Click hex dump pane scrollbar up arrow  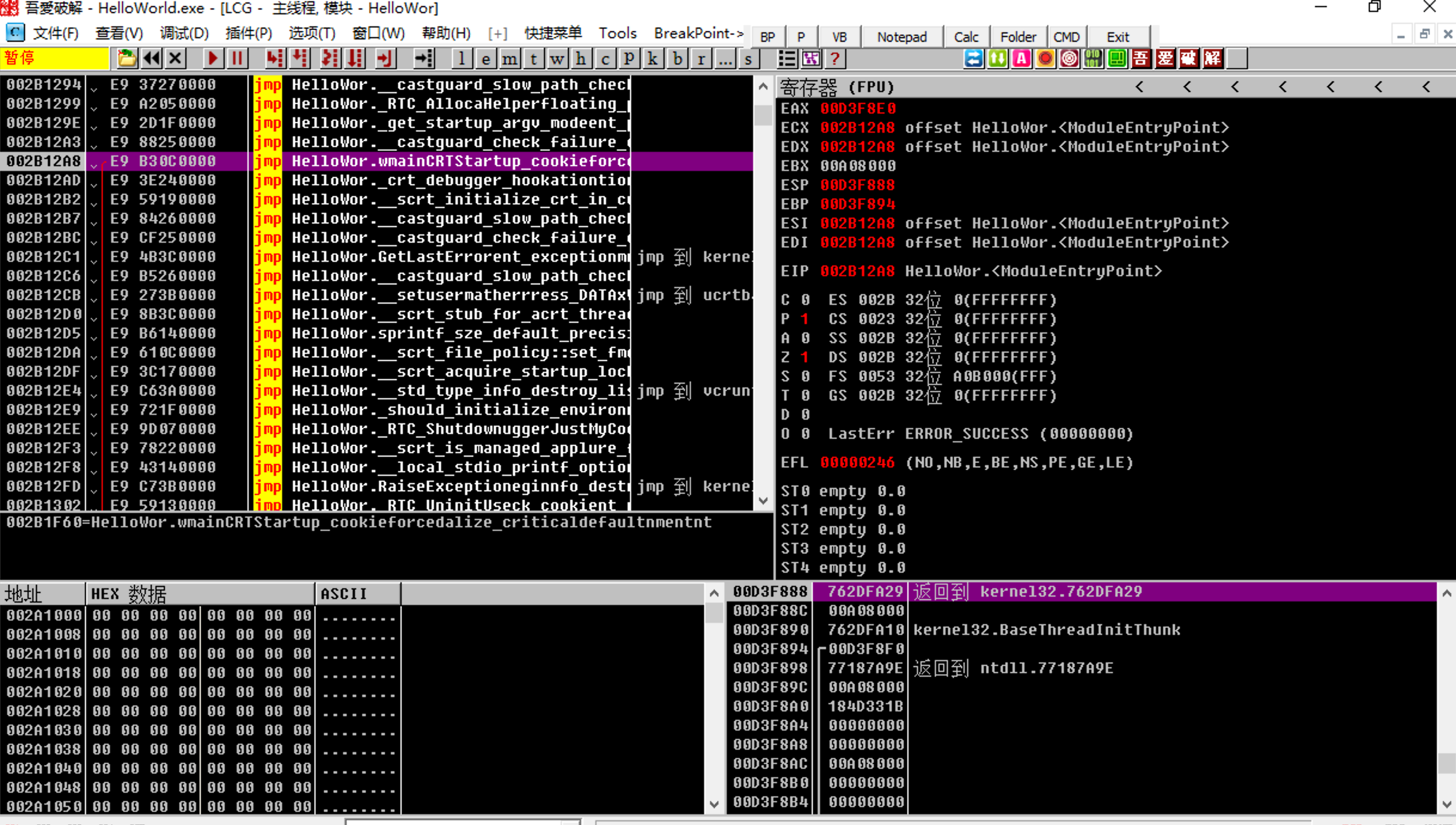pyautogui.click(x=714, y=594)
